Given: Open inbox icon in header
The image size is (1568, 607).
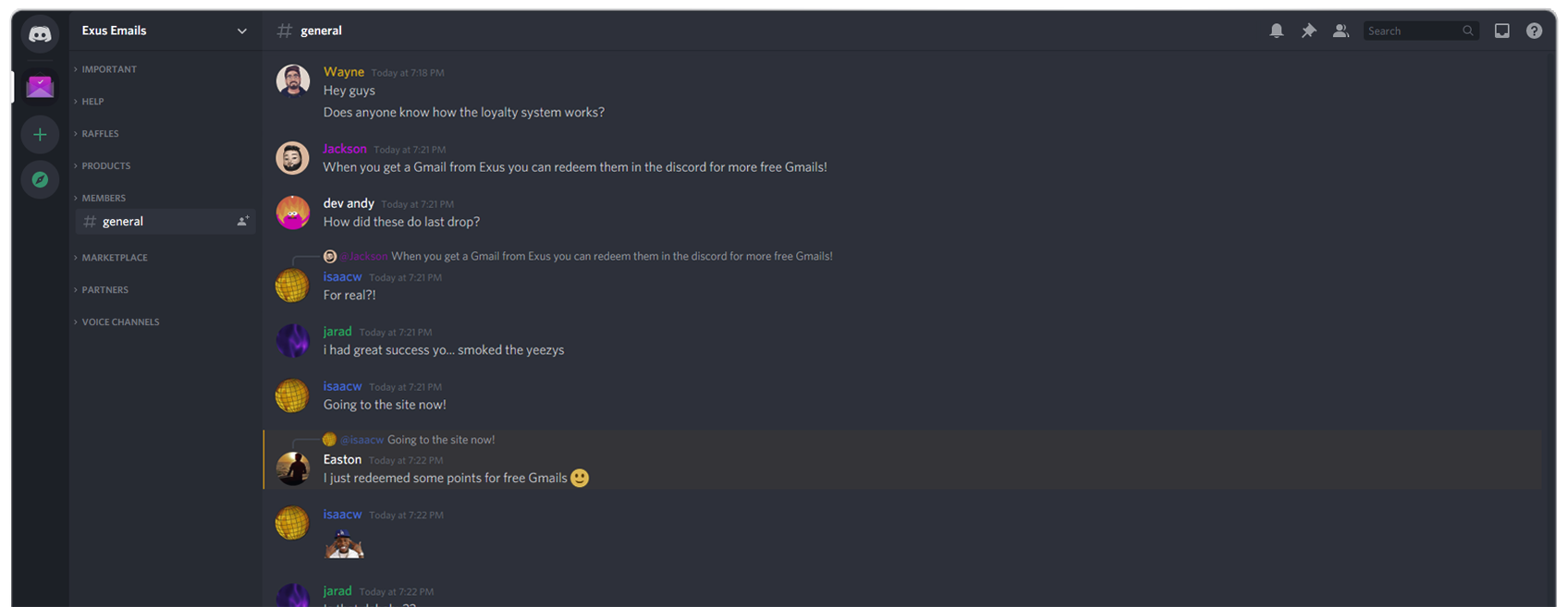Looking at the screenshot, I should click(1502, 30).
